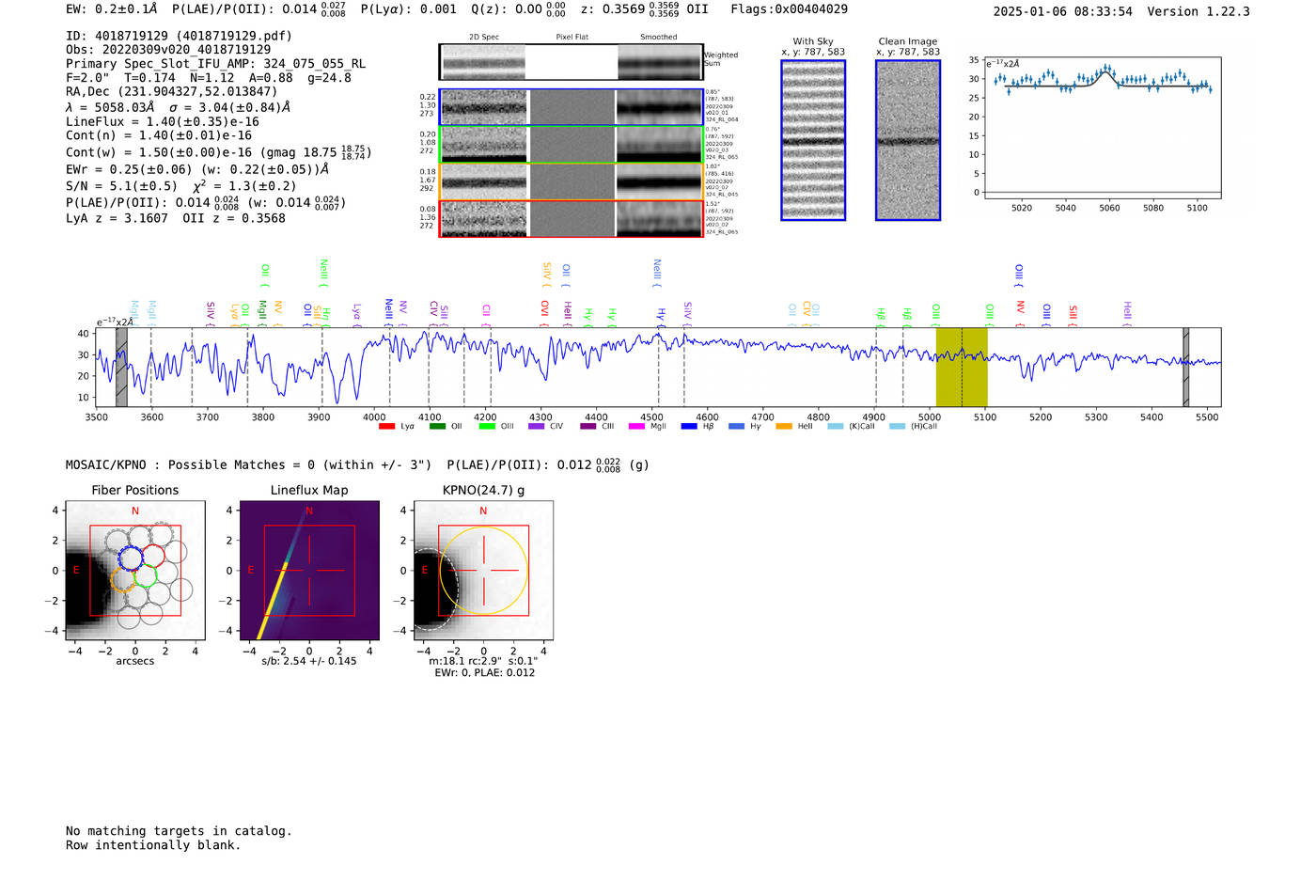Click the hatched gray band near 3550 Å

tap(121, 367)
